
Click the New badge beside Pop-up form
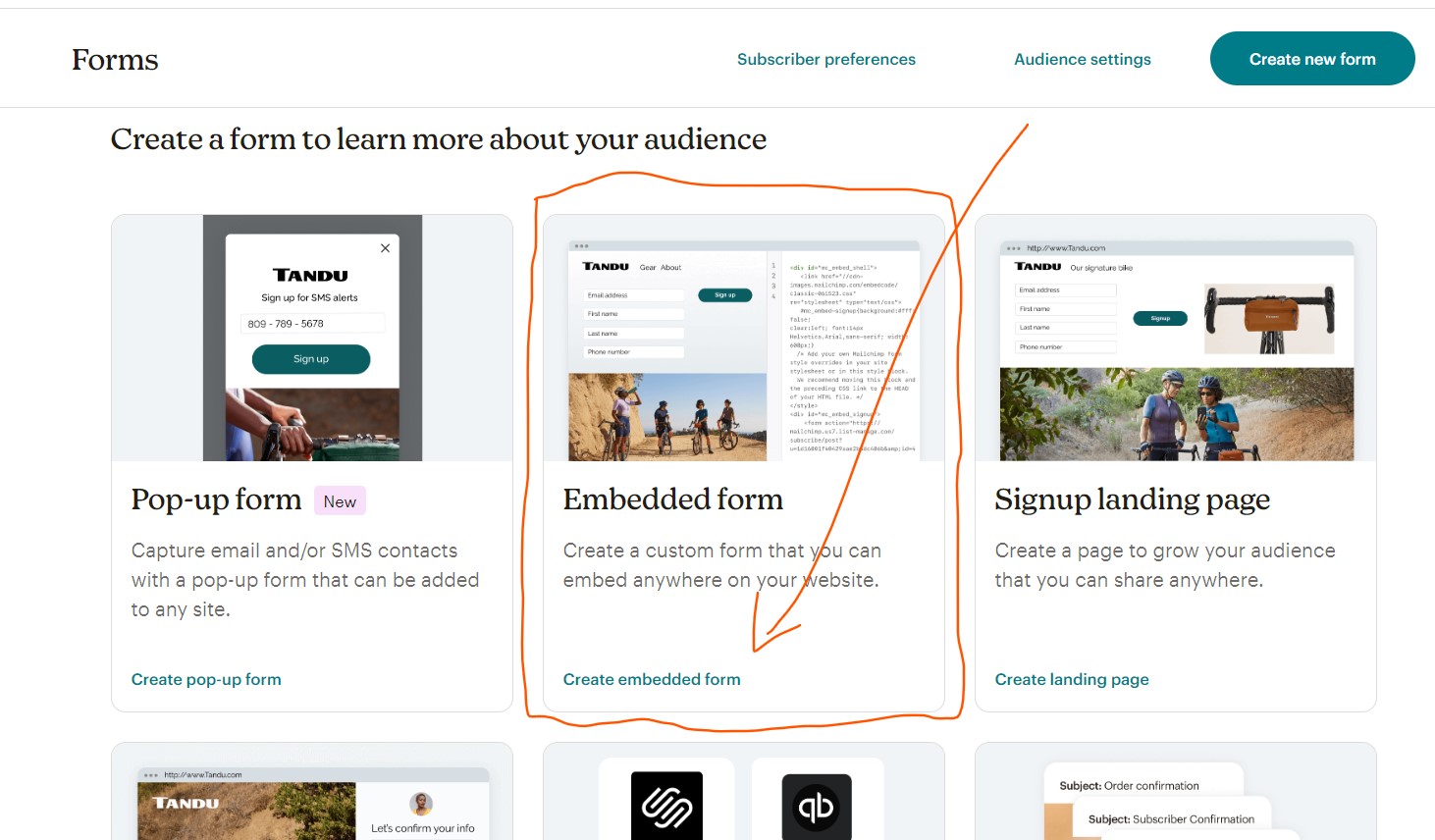[340, 501]
